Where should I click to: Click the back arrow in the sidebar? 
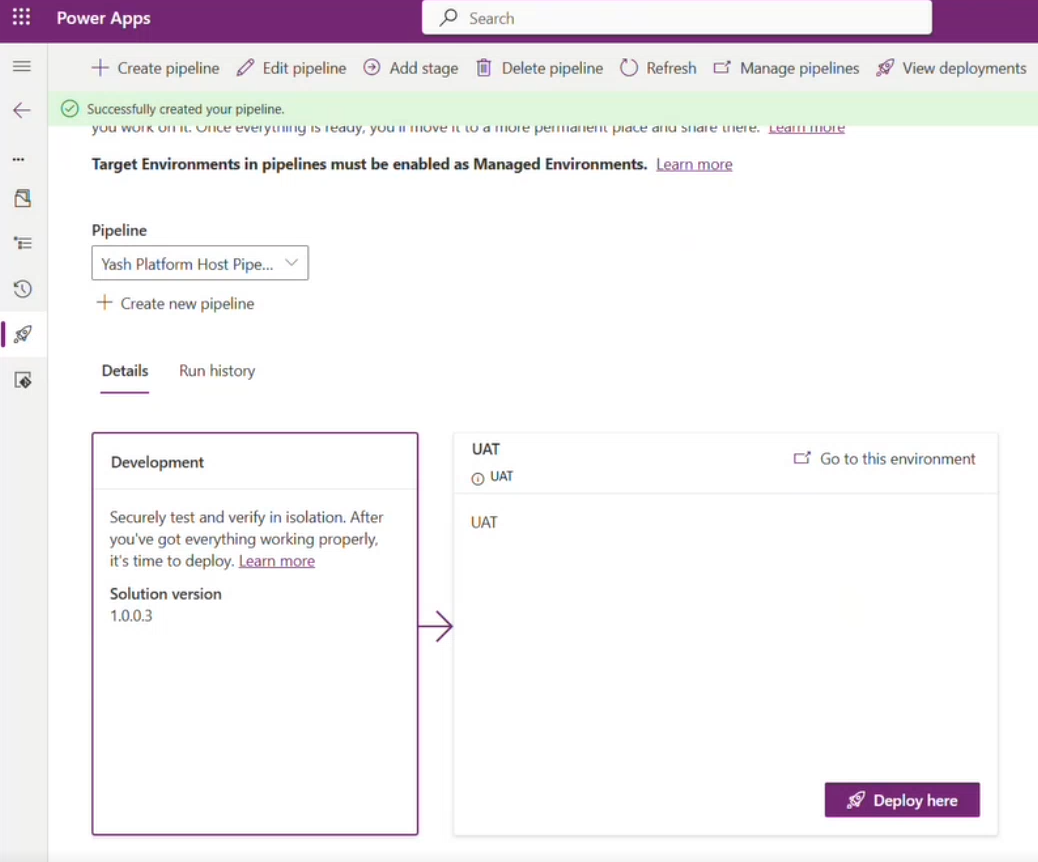pyautogui.click(x=22, y=111)
